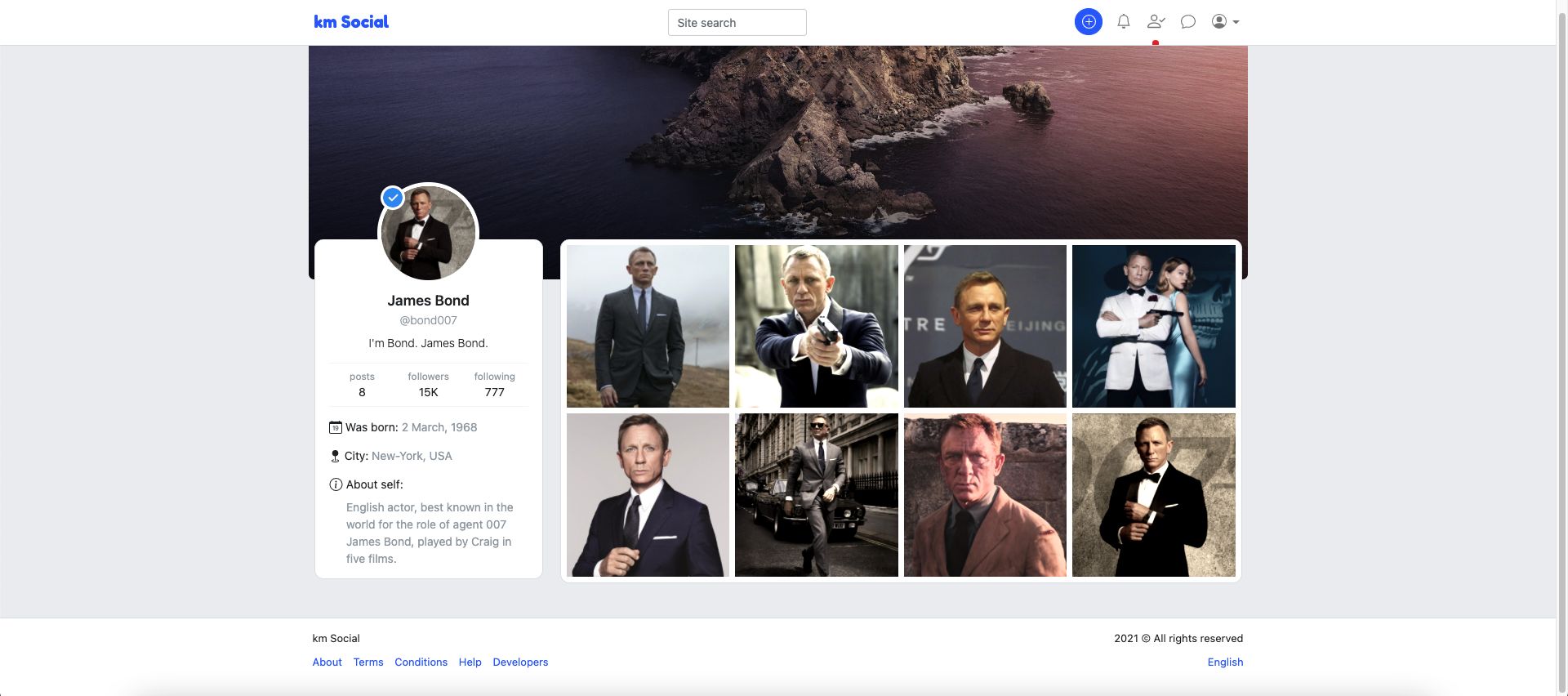Open the Developers footer link
This screenshot has width=1568, height=696.
click(520, 663)
